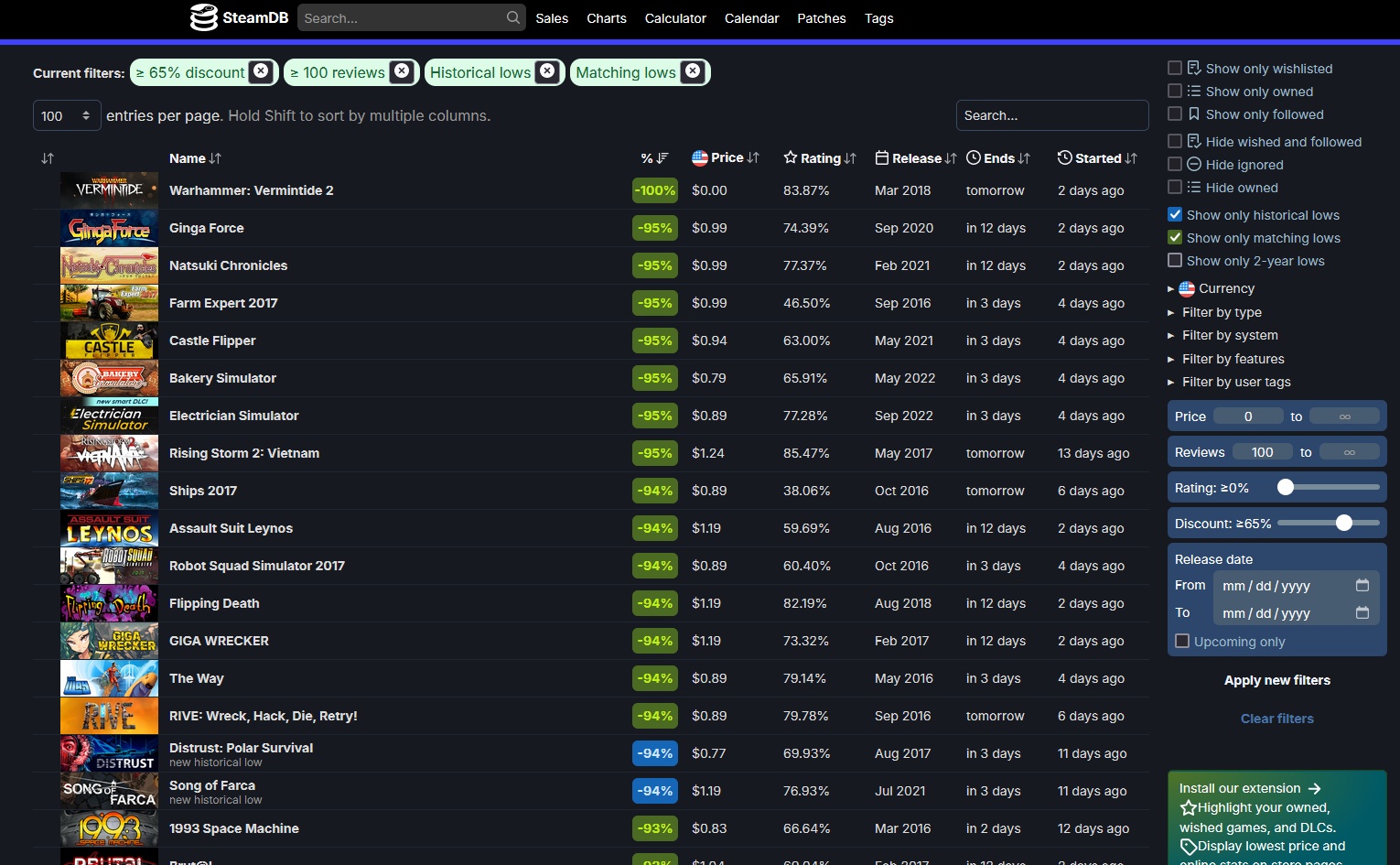The image size is (1400, 865).
Task: Click the blue -94% badge for Song of Farca
Action: click(x=655, y=791)
